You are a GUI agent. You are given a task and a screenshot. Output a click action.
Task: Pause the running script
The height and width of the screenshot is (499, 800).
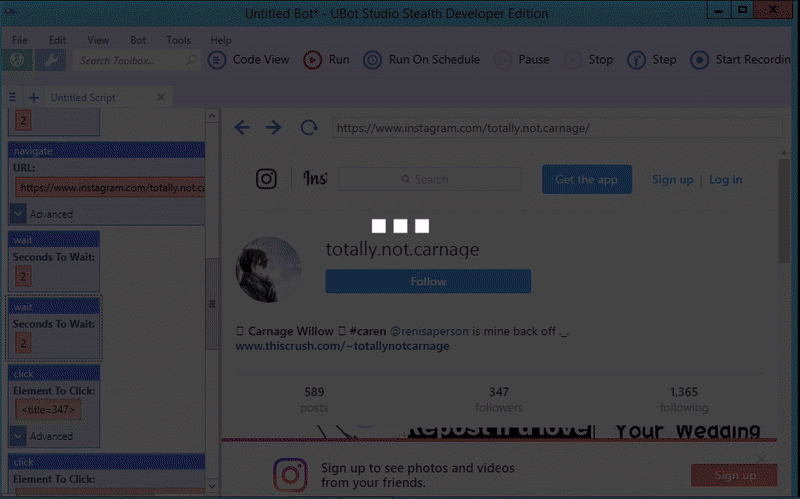click(x=522, y=60)
